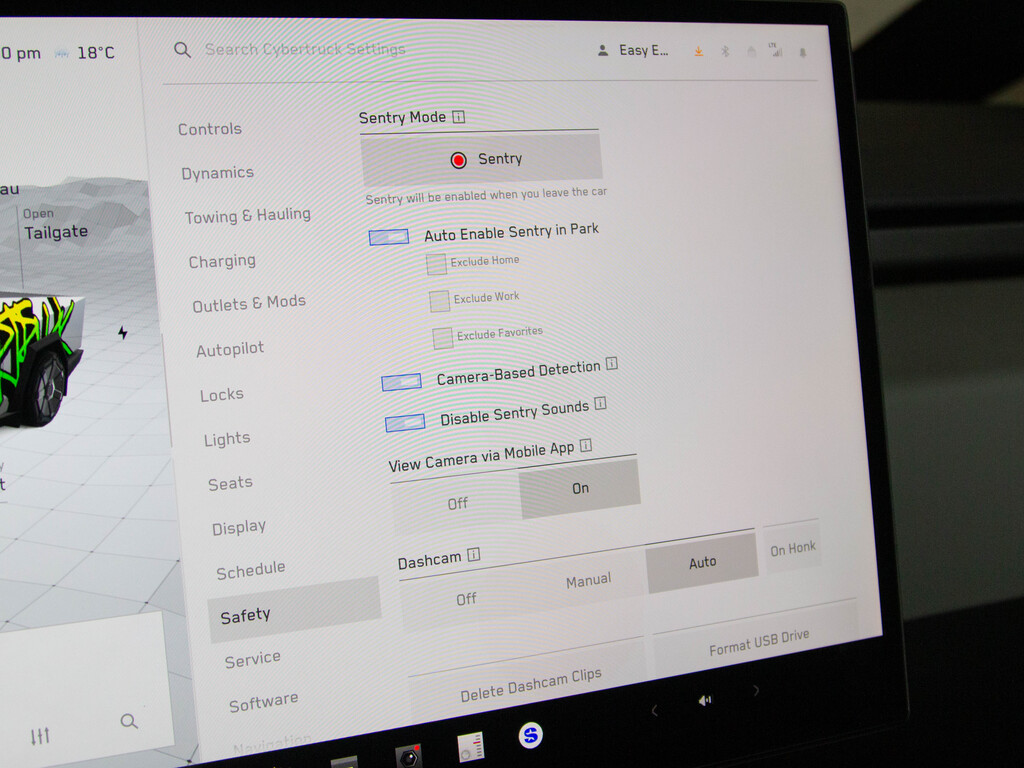Set Dashcam to Auto
This screenshot has height=768, width=1024.
[702, 562]
